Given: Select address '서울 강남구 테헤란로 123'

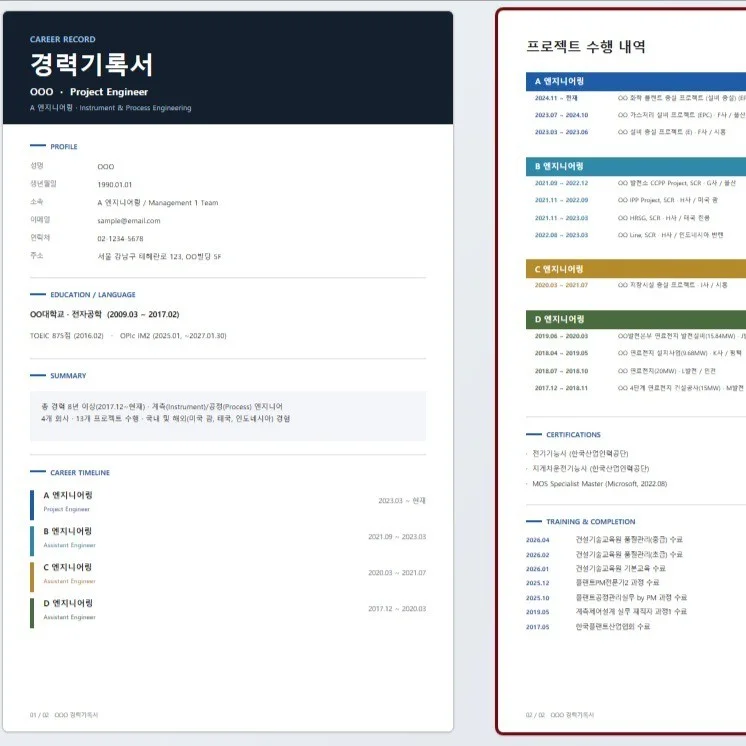Looking at the screenshot, I should (x=140, y=256).
